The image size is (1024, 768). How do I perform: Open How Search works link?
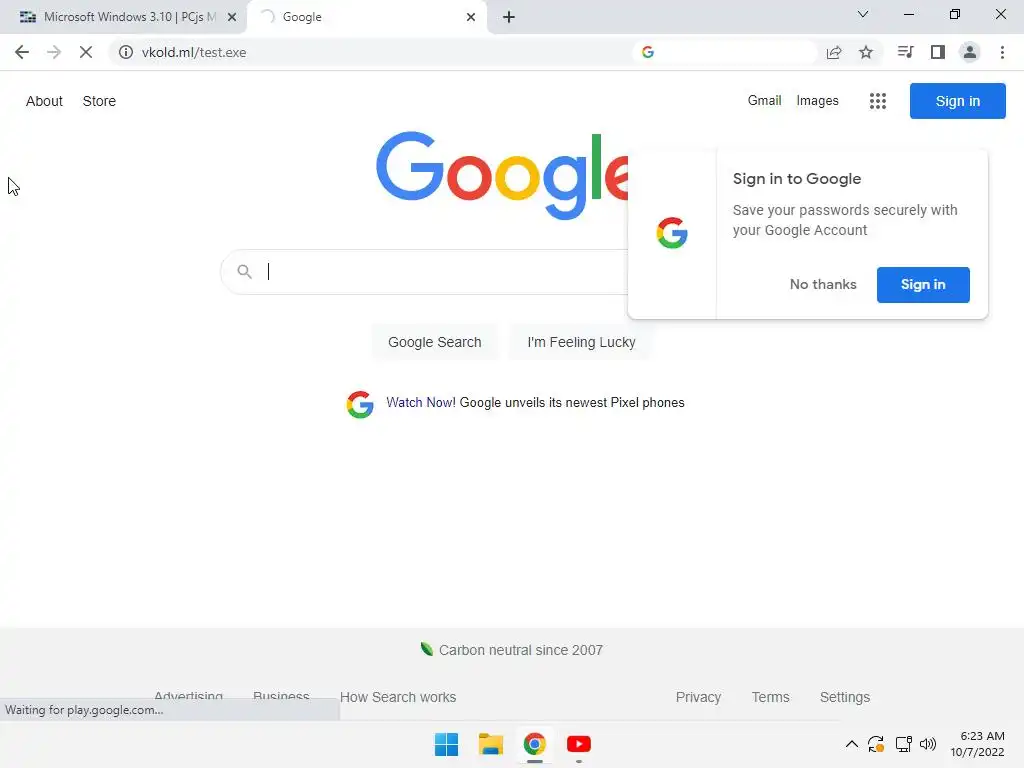(398, 697)
